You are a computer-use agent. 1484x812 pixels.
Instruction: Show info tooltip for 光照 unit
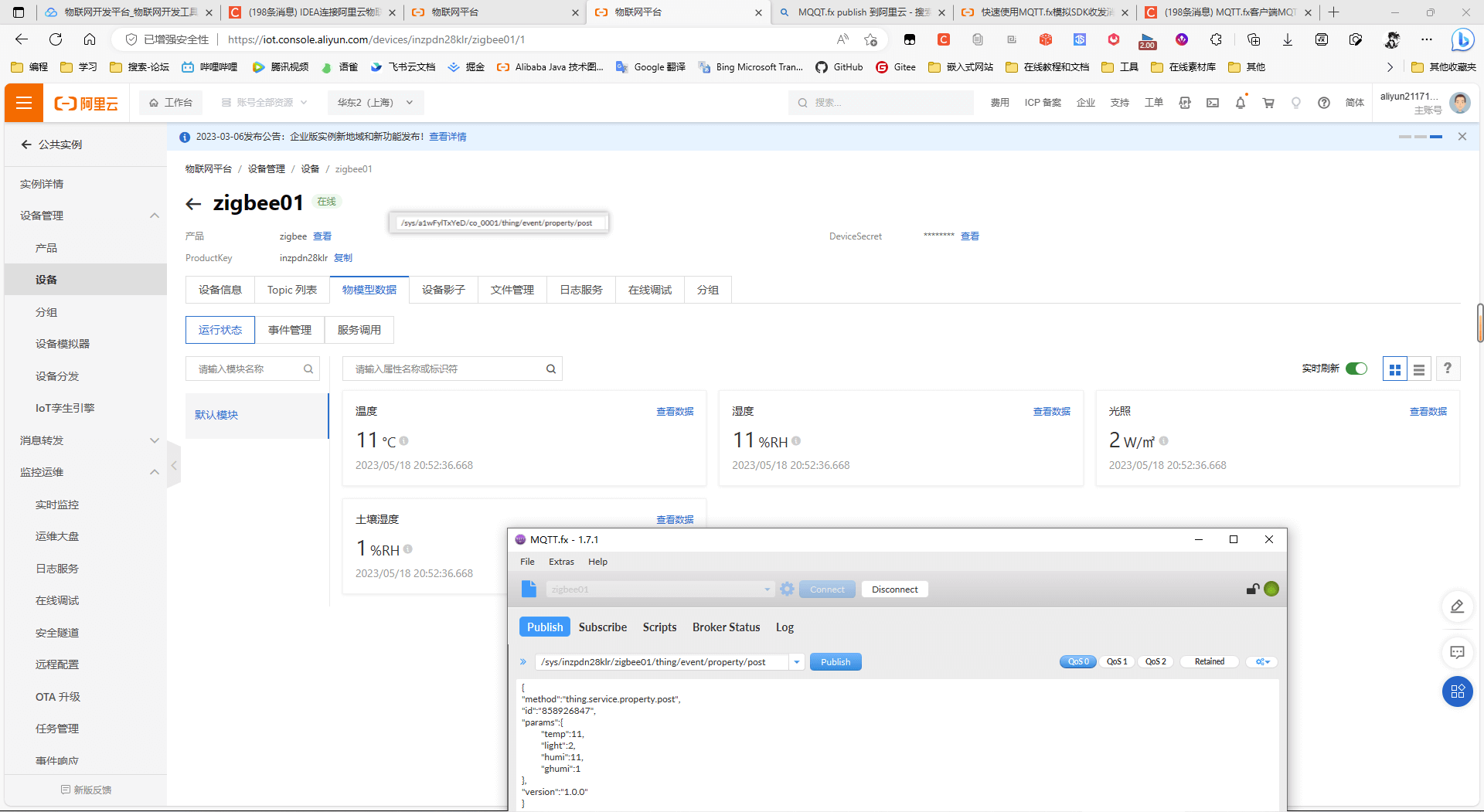tap(1163, 441)
